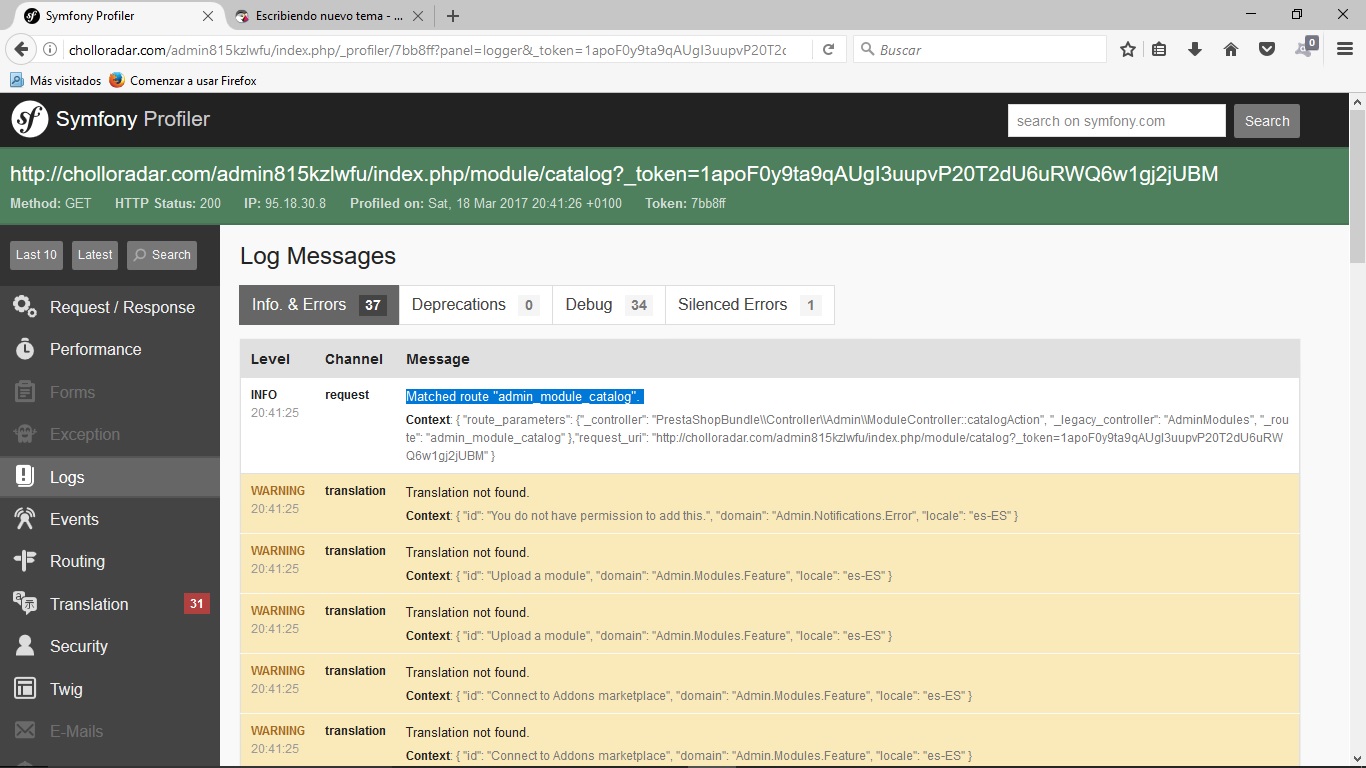Open the E-Mails panel
Screen dimensions: 1366x768
click(110, 731)
